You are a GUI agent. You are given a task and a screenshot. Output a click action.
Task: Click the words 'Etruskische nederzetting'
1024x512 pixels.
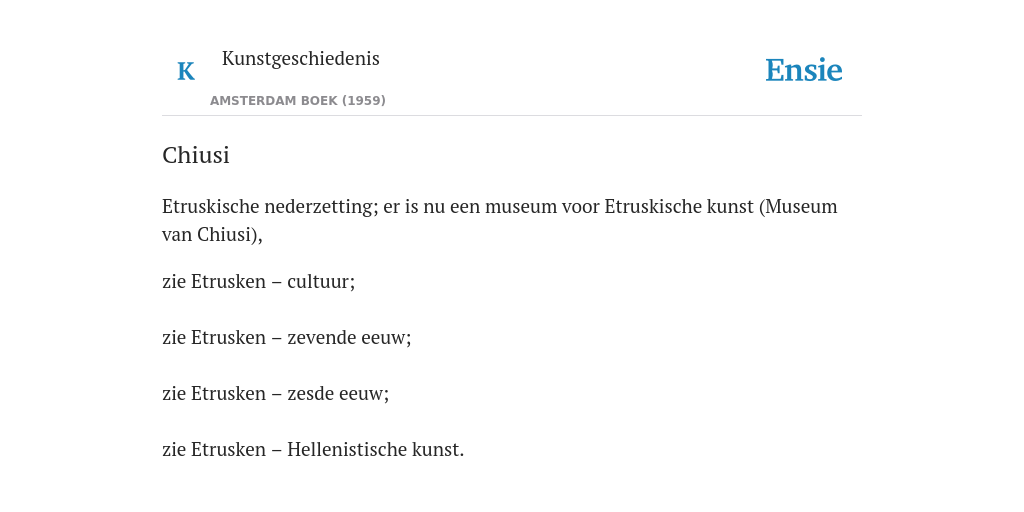[270, 207]
